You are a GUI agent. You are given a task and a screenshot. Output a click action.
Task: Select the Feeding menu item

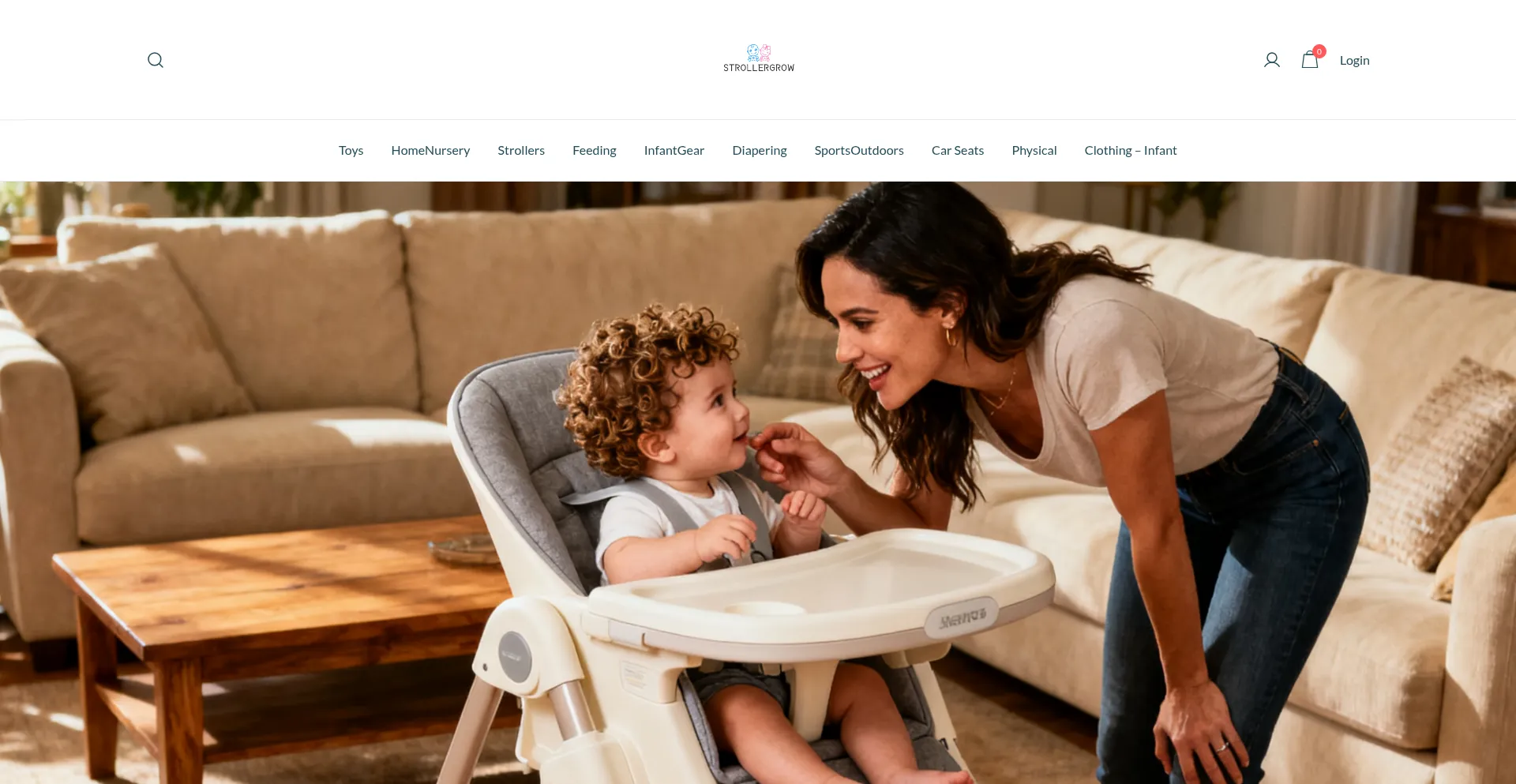coord(595,151)
